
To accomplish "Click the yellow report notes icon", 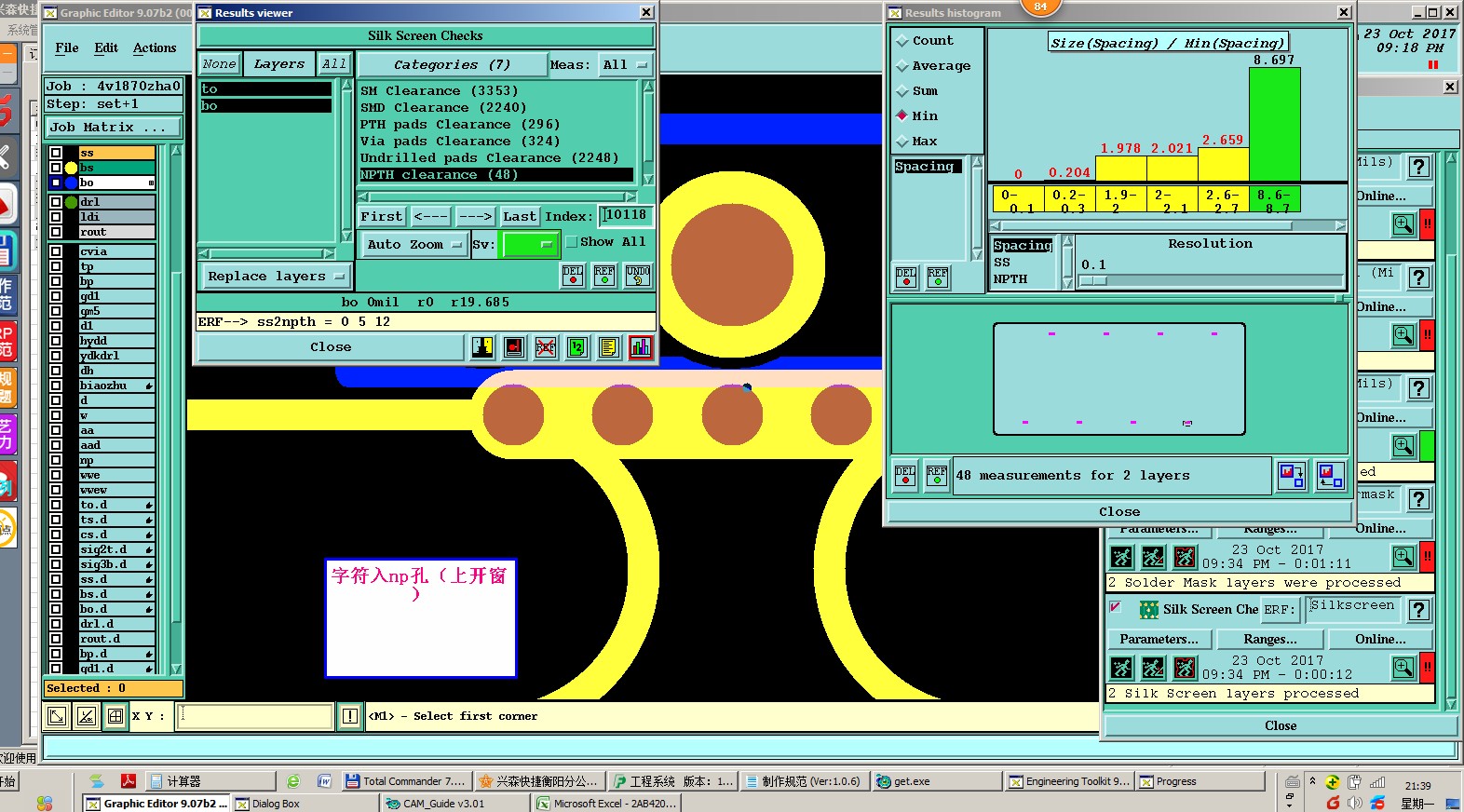I will coord(609,347).
